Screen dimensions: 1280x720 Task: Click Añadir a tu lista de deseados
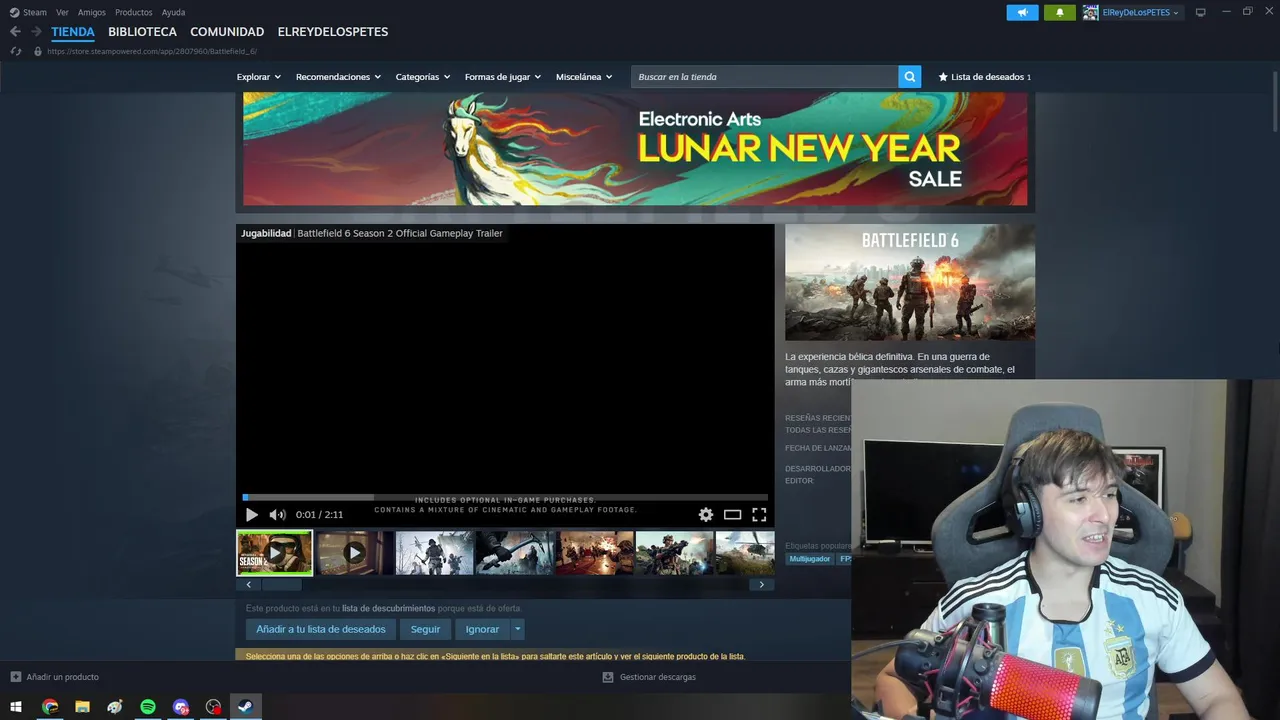coord(321,630)
